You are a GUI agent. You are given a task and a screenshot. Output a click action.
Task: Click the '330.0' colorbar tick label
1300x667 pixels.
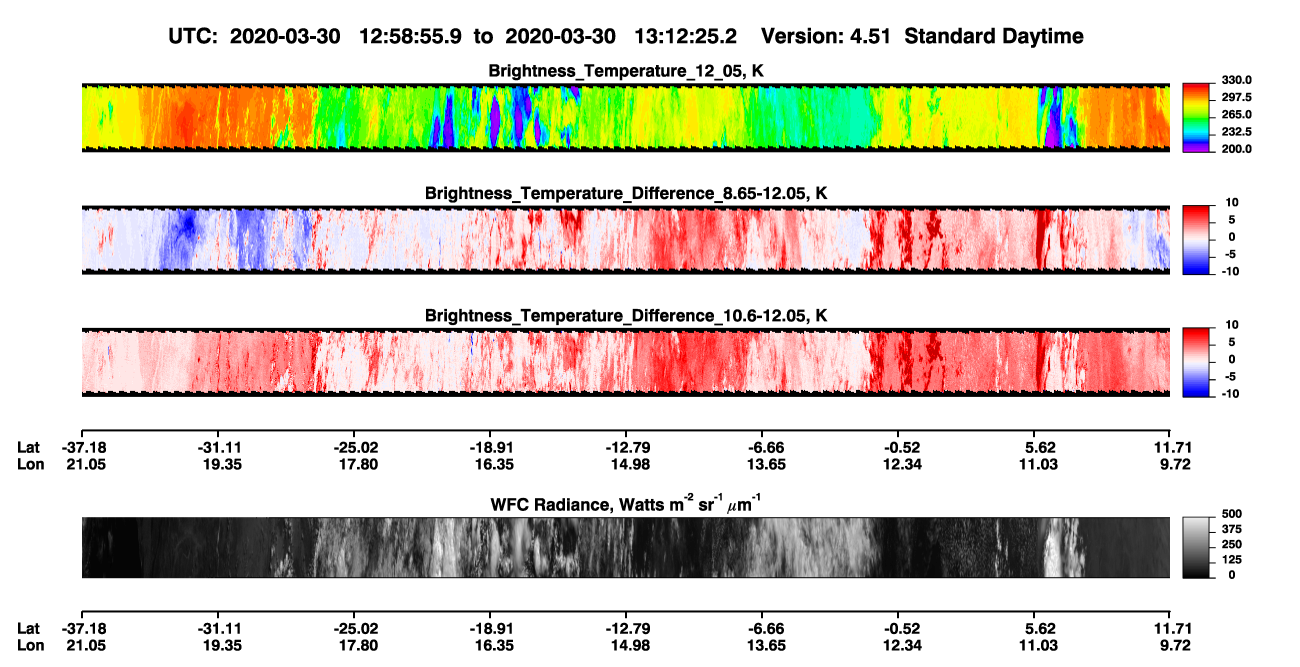coord(1235,80)
